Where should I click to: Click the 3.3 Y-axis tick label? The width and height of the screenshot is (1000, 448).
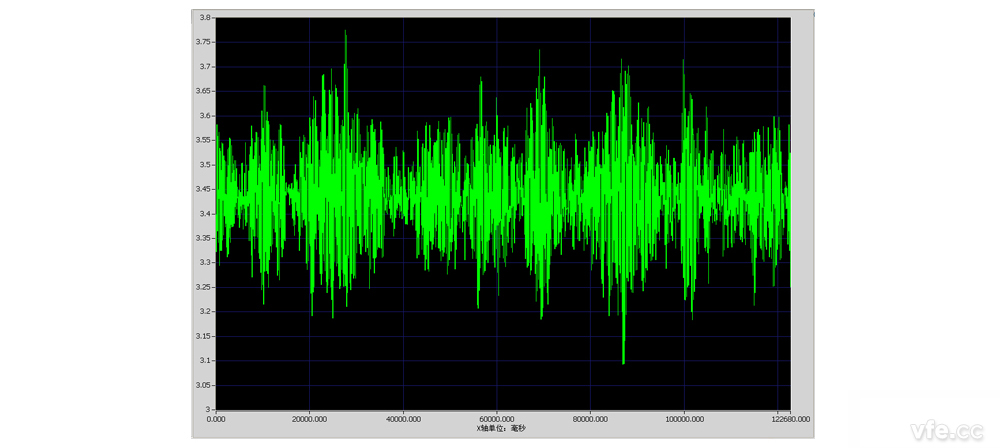[204, 262]
